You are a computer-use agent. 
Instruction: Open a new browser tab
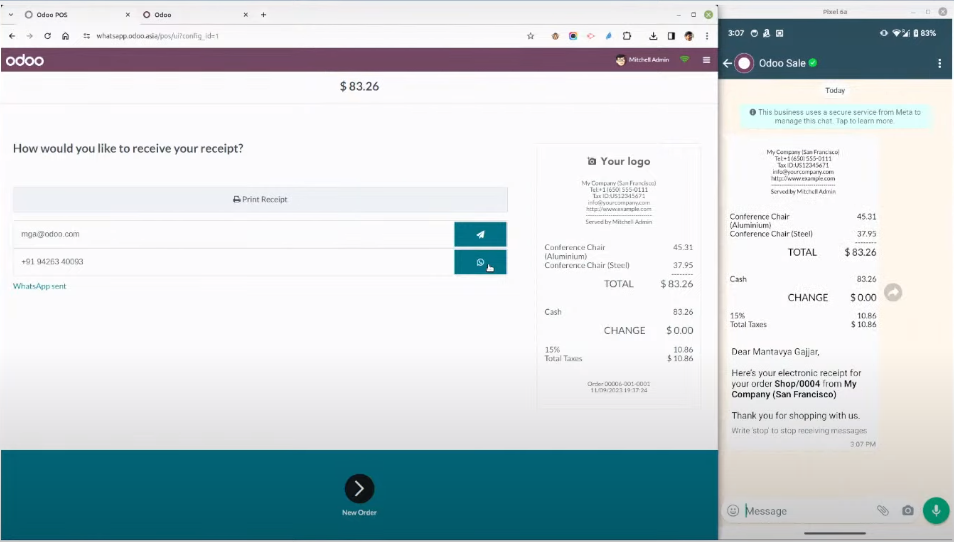(x=263, y=15)
